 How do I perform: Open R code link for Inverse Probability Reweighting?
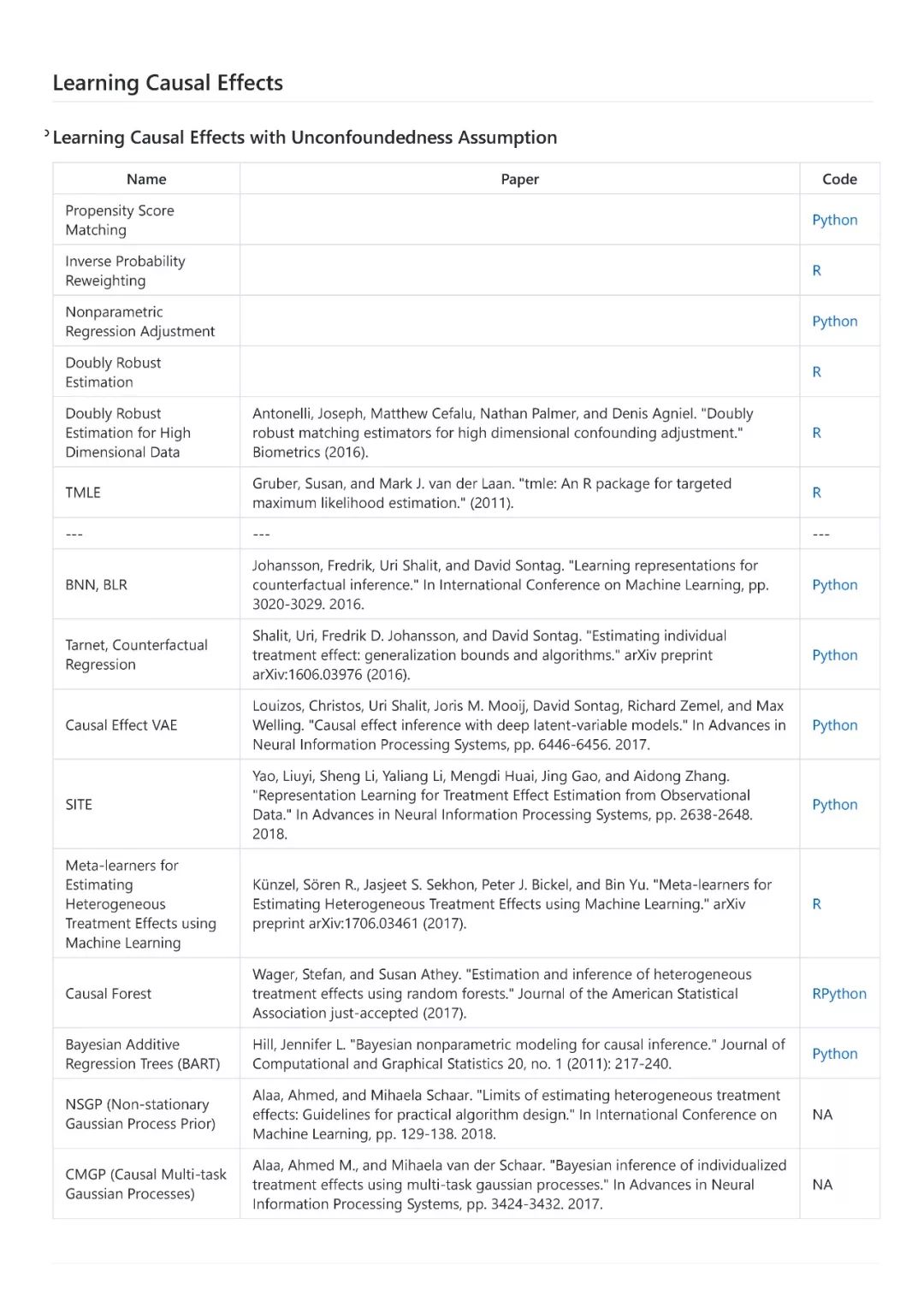click(816, 270)
